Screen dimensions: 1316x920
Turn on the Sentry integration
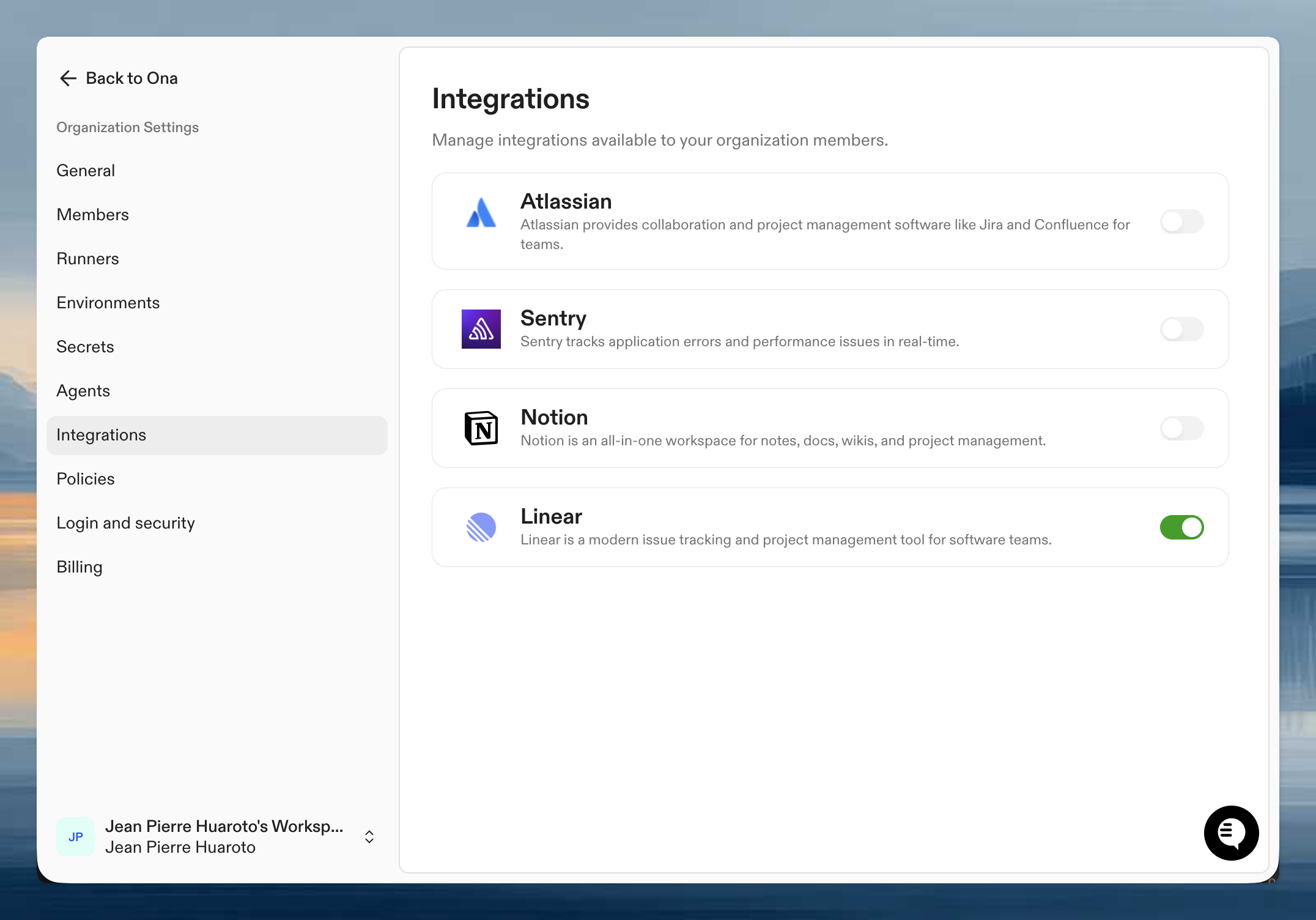tap(1181, 329)
